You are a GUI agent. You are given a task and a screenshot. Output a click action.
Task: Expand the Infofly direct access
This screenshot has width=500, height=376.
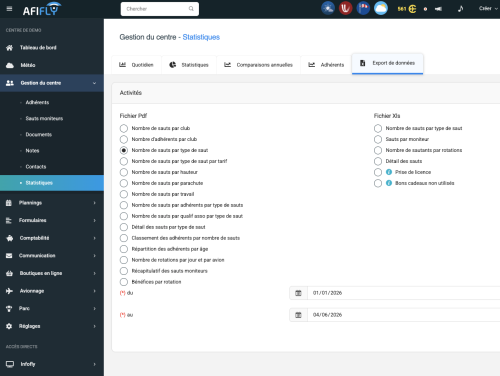52,364
